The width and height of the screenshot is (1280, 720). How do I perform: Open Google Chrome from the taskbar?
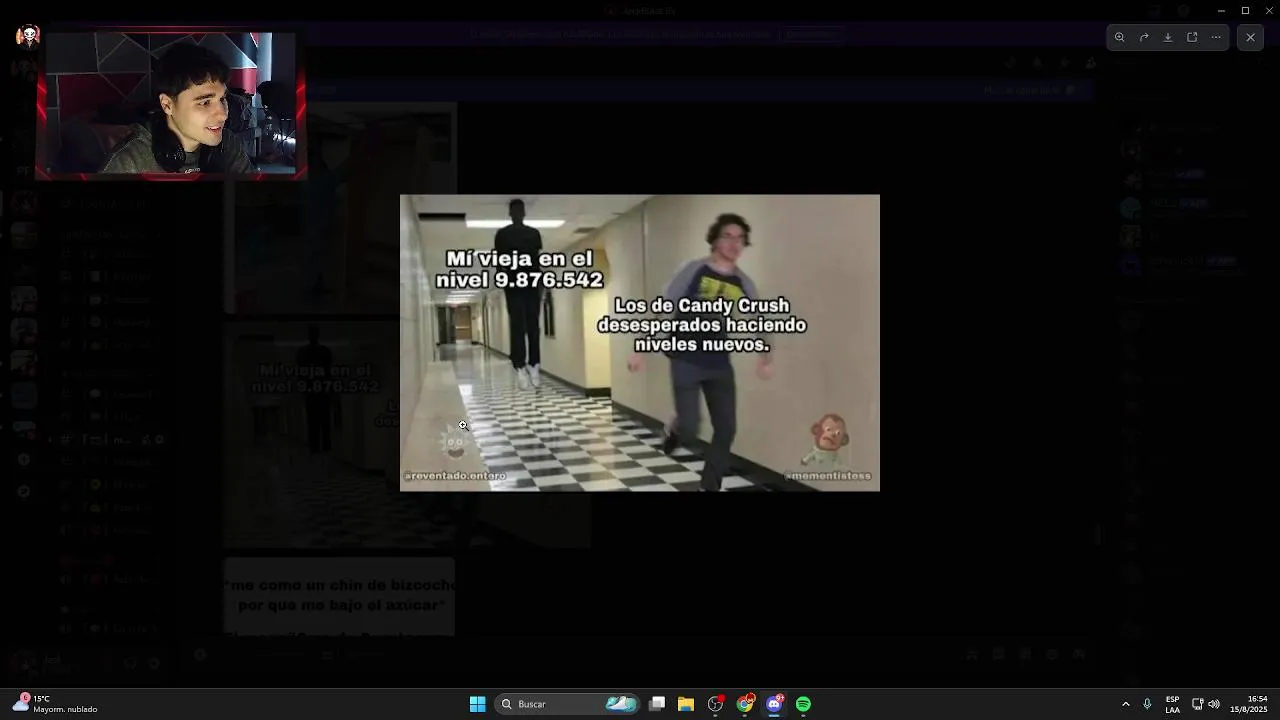tap(745, 704)
